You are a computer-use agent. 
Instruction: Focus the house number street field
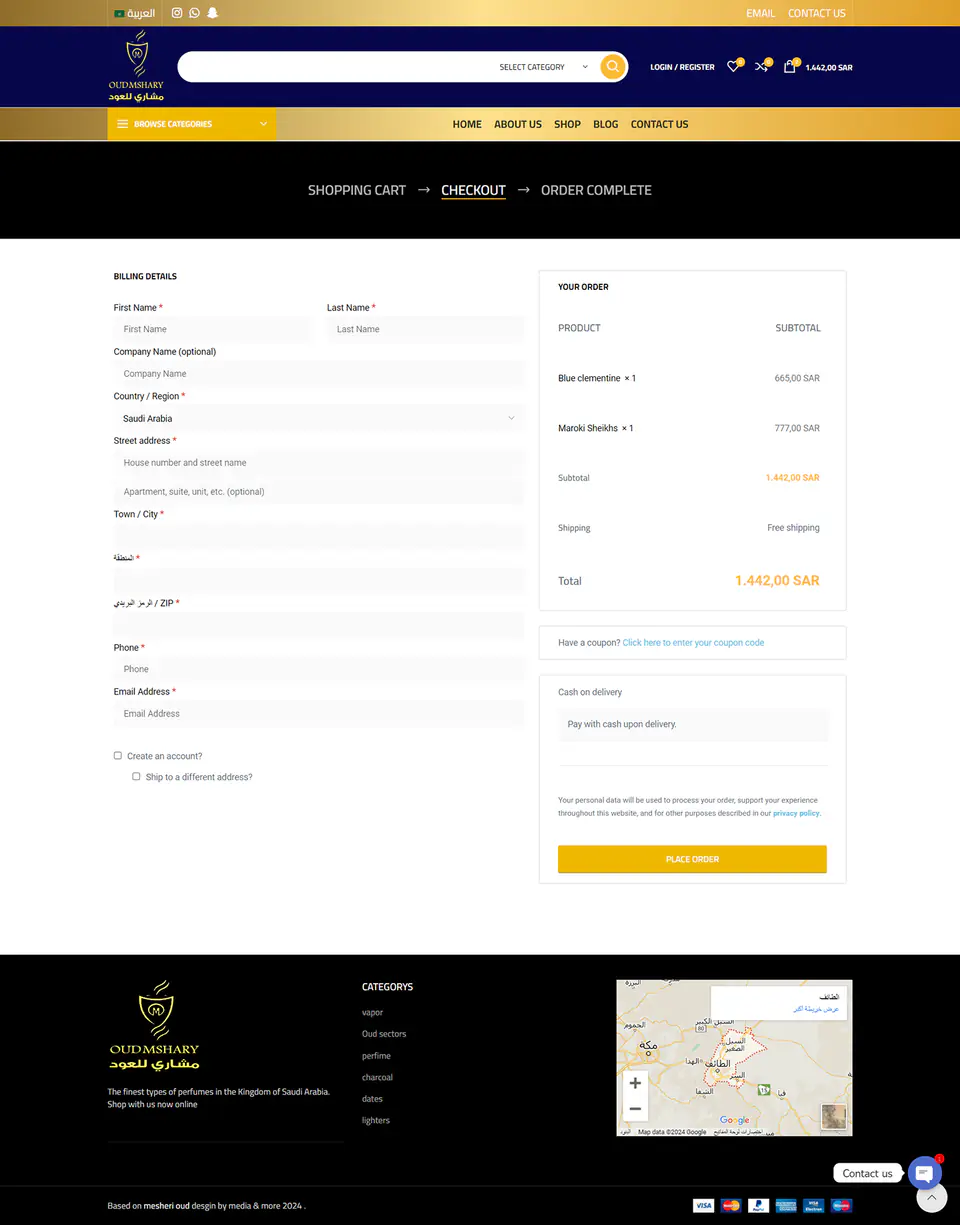point(319,463)
